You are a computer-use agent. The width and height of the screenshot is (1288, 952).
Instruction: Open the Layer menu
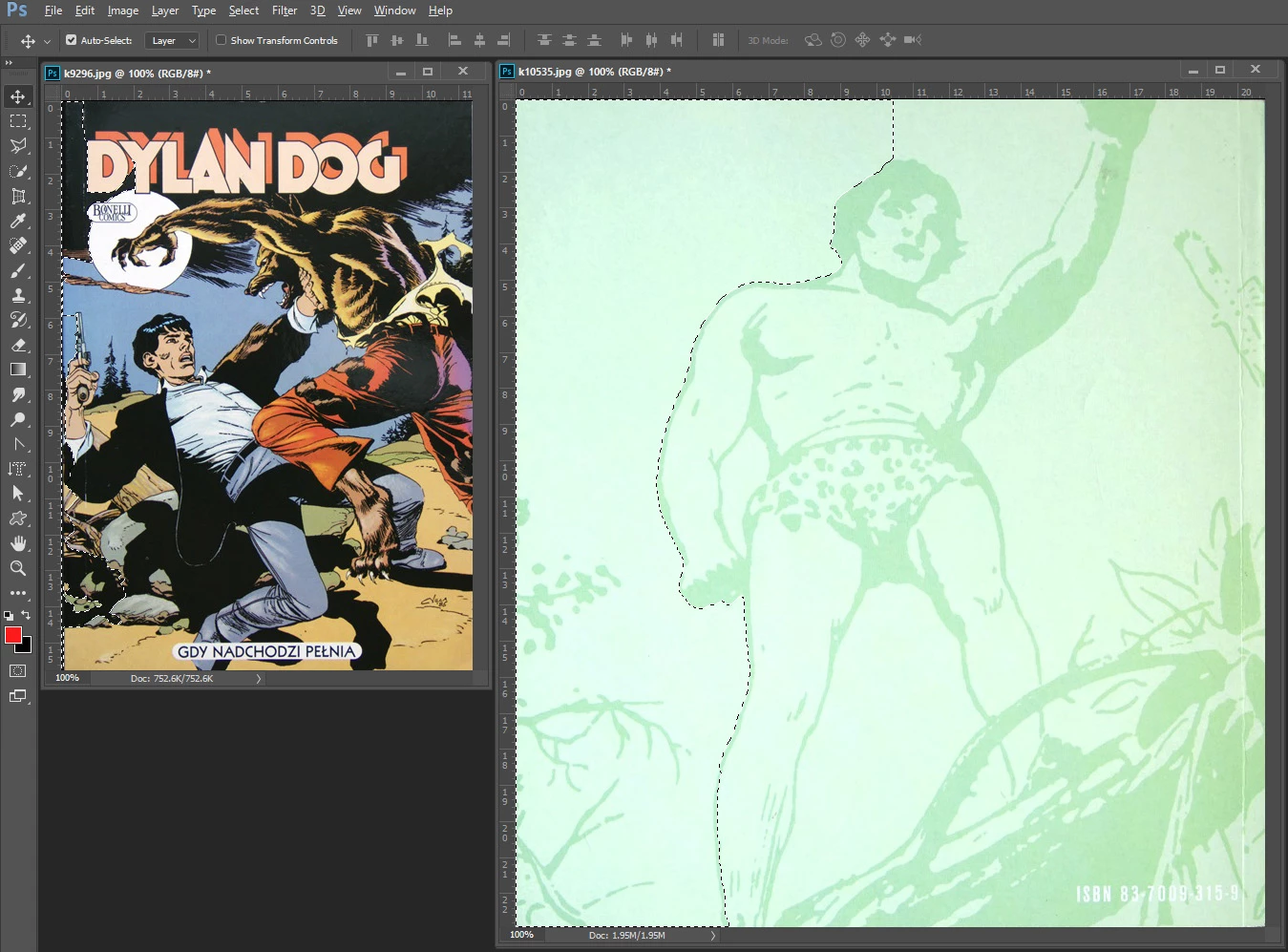coord(165,11)
